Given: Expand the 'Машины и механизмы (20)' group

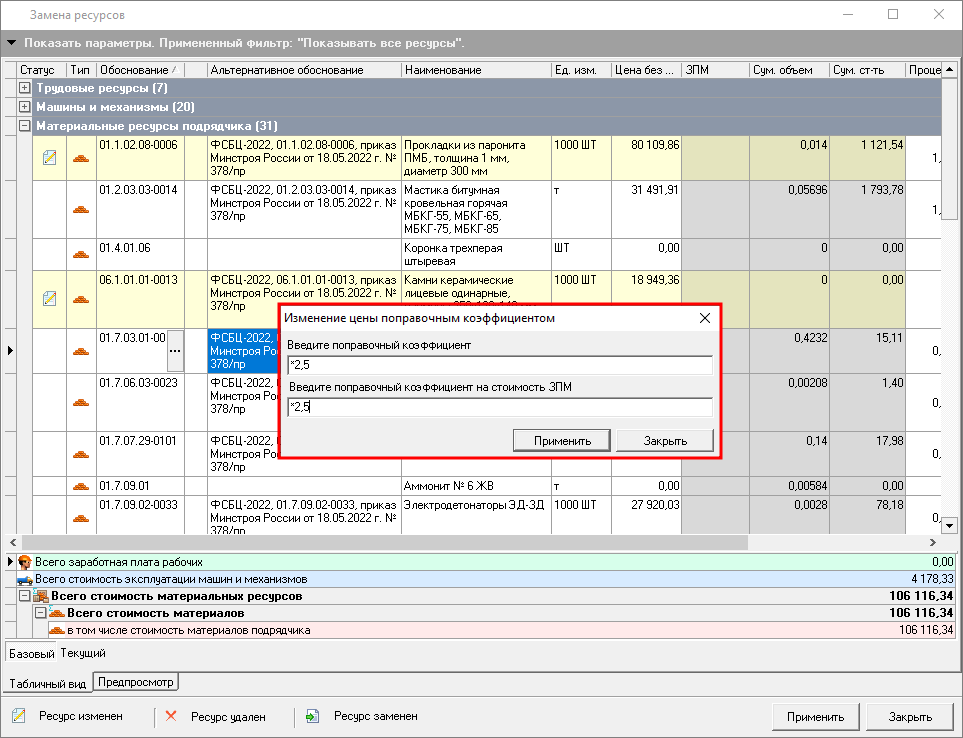Looking at the screenshot, I should pyautogui.click(x=25, y=107).
